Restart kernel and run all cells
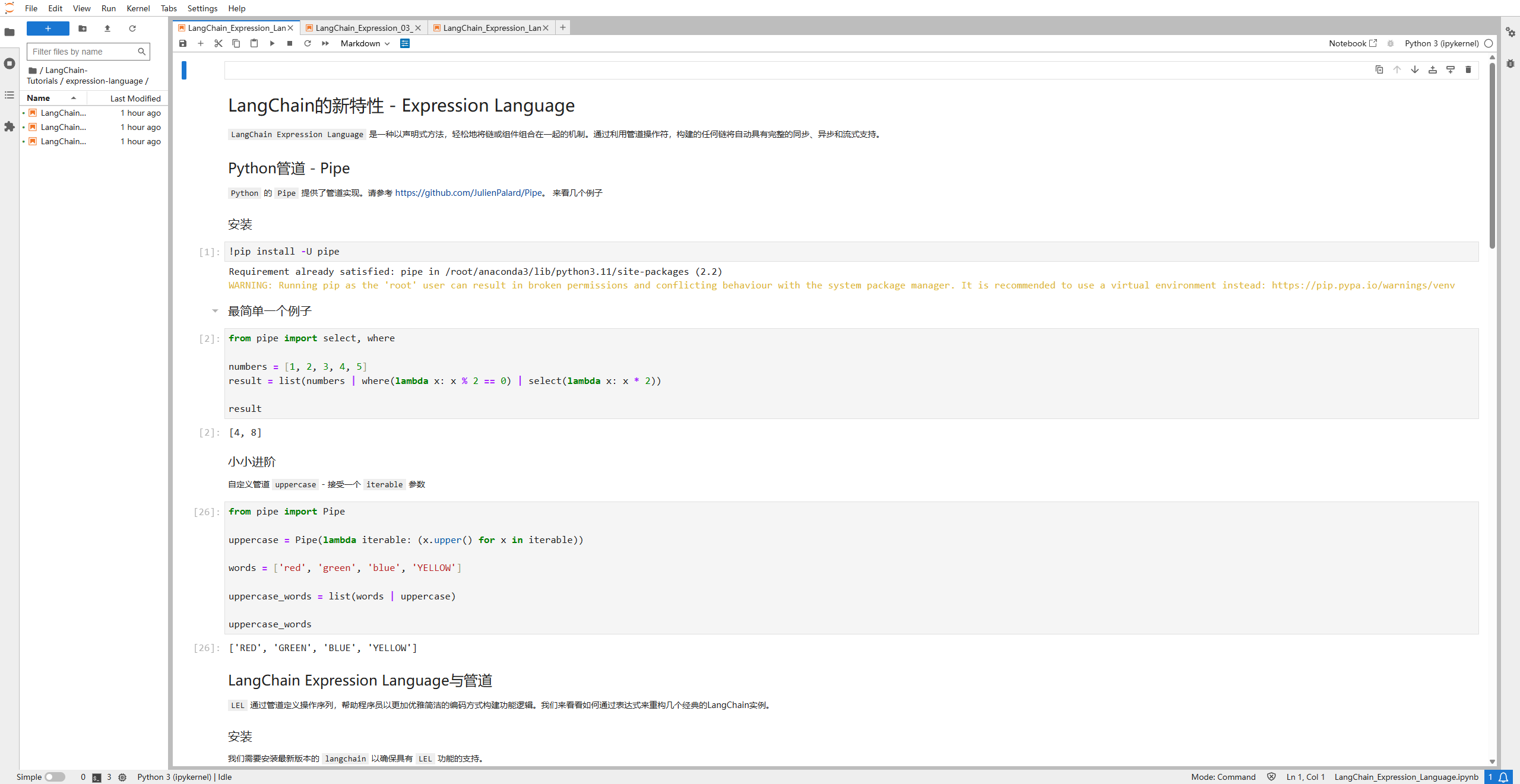This screenshot has height=784, width=1520. 325,43
